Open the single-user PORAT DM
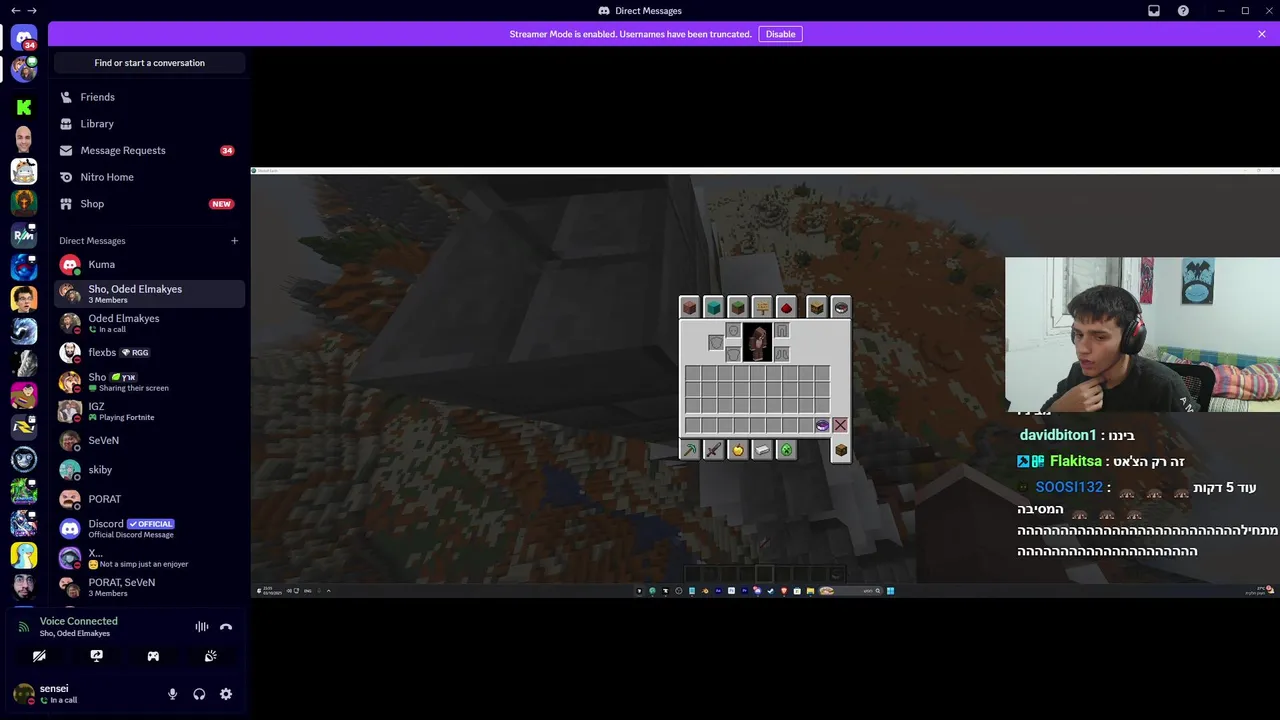This screenshot has height=720, width=1280. pyautogui.click(x=150, y=499)
